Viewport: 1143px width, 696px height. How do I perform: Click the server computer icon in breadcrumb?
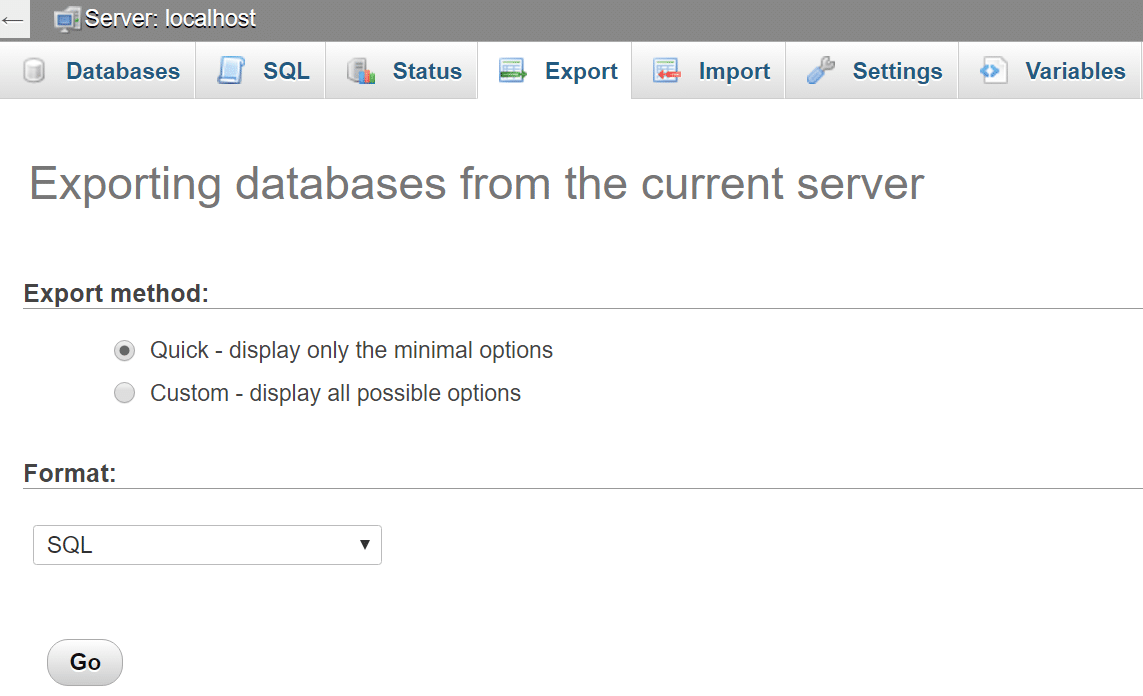click(67, 18)
